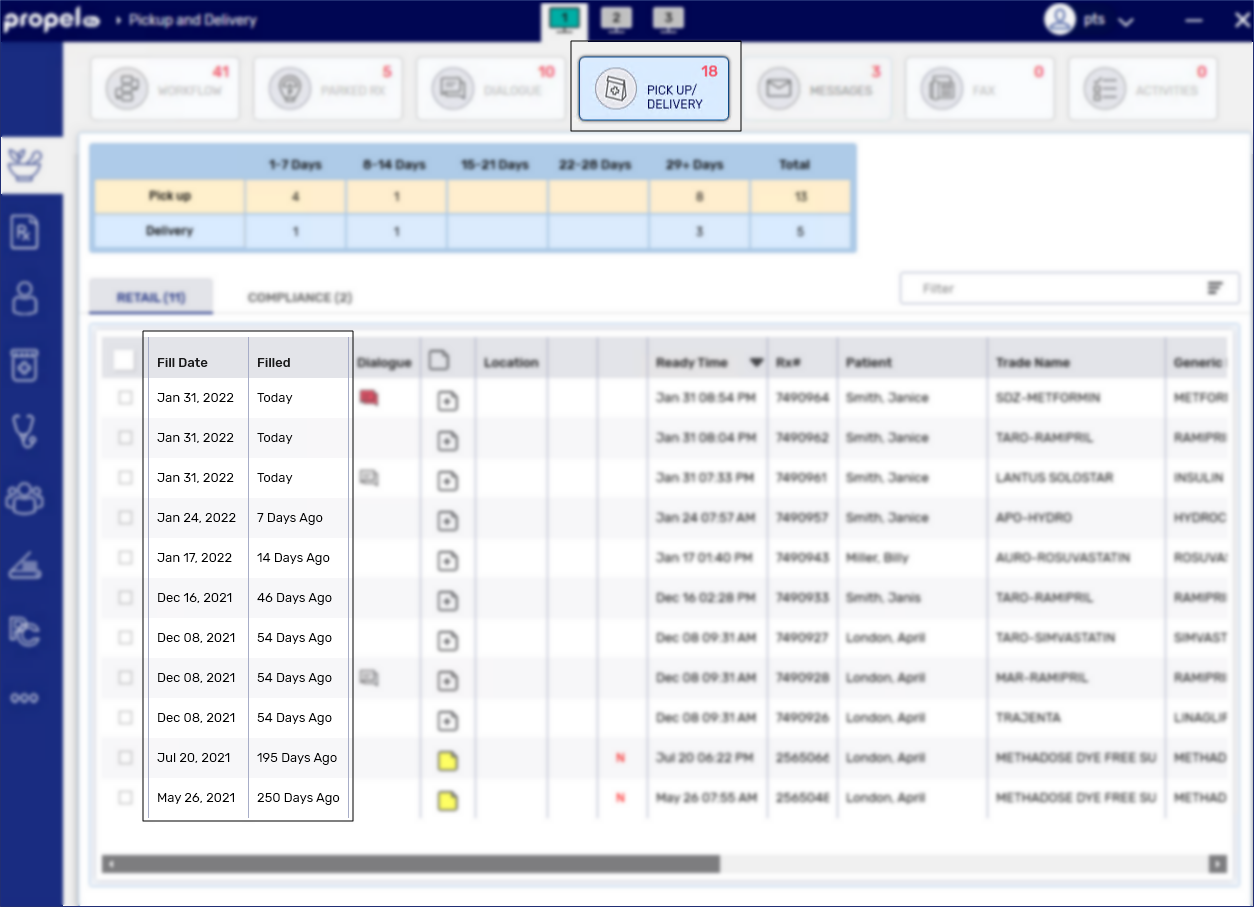Click the Ready Time sort arrow

(x=756, y=363)
